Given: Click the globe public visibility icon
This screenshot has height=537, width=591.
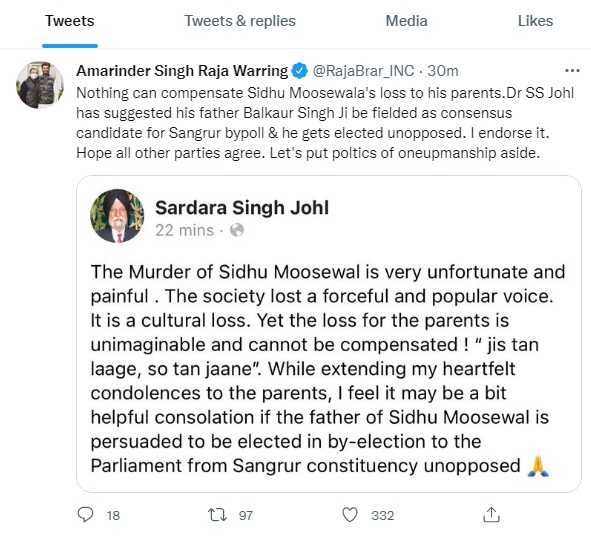Looking at the screenshot, I should 237,230.
